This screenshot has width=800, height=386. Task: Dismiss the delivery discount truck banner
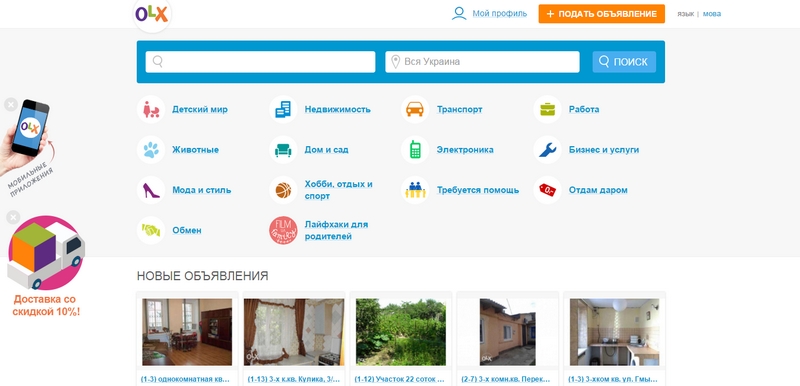(x=13, y=217)
